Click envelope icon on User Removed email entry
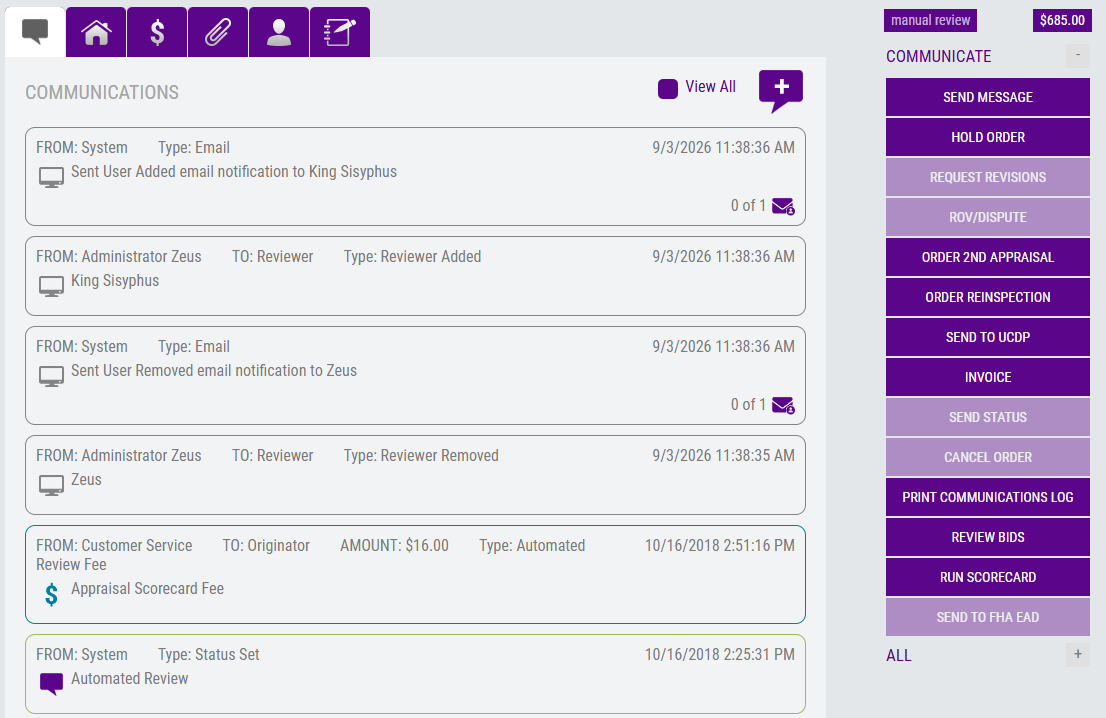Image resolution: width=1106 pixels, height=718 pixels. [783, 405]
